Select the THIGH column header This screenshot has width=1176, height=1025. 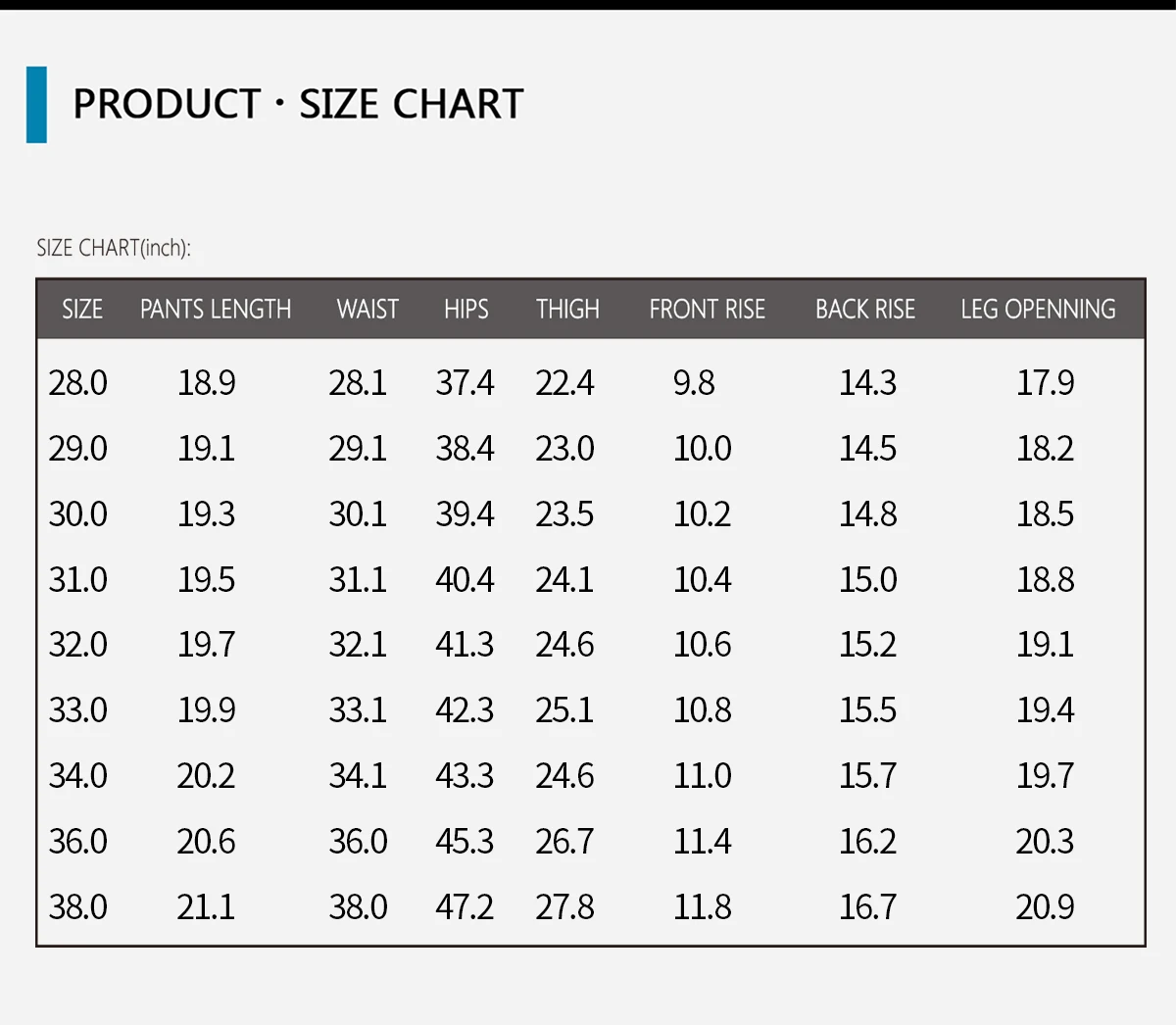pyautogui.click(x=567, y=310)
